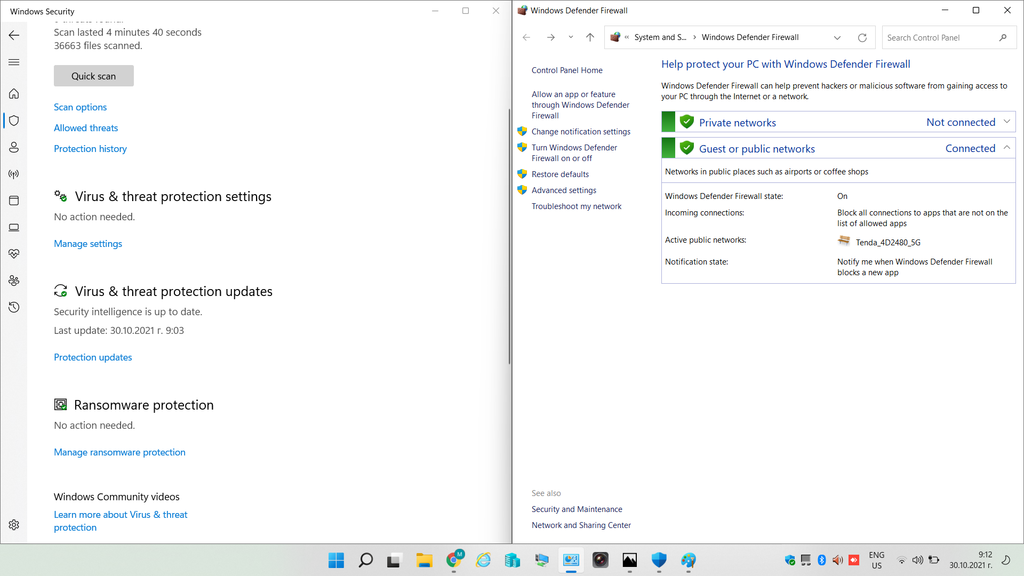The image size is (1024, 576).
Task: Open Scan options link
Action: [x=80, y=107]
